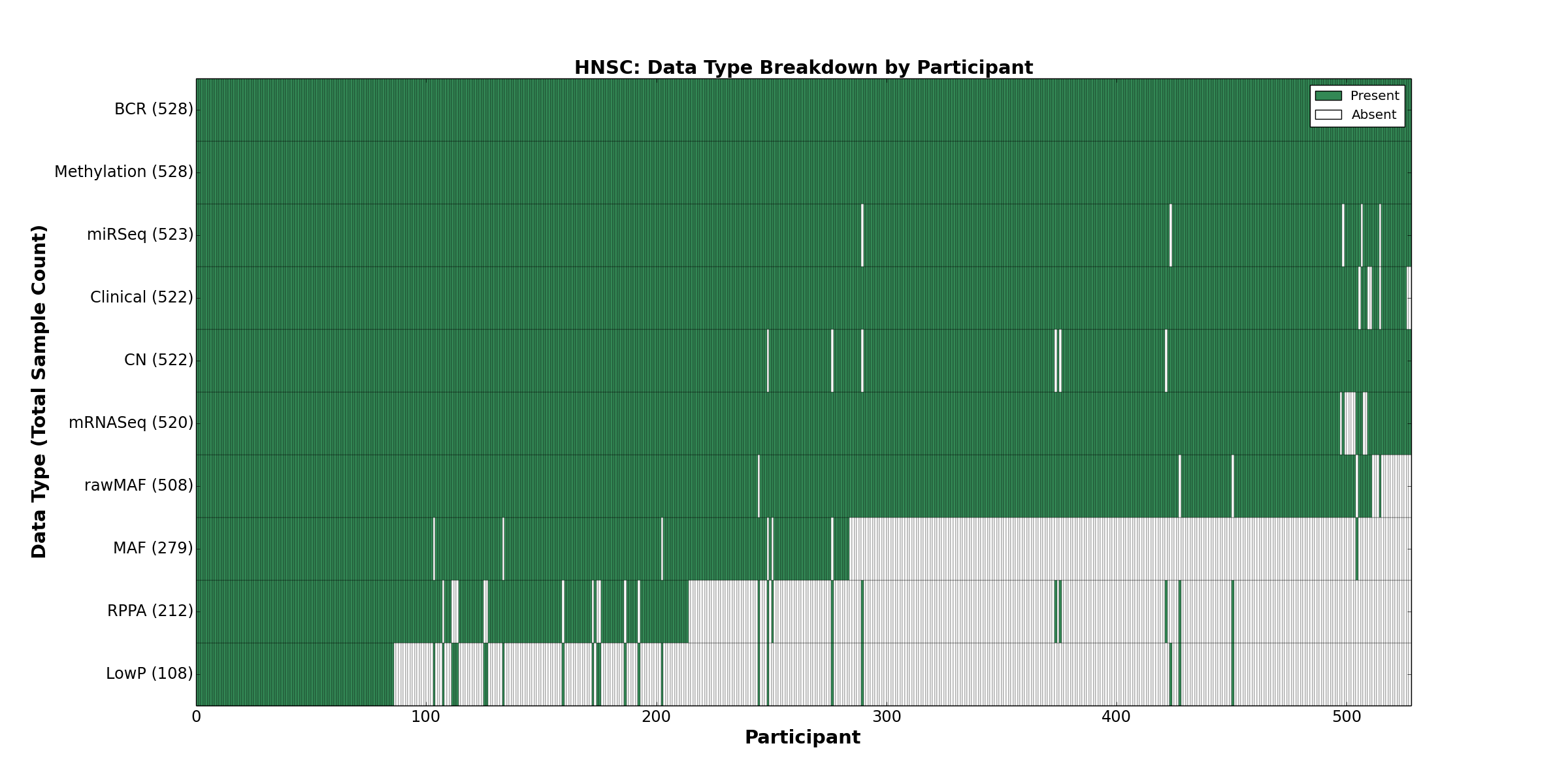Screen dimensions: 1568x784
Task: Click the Clinical (522) row label
Action: (x=141, y=297)
